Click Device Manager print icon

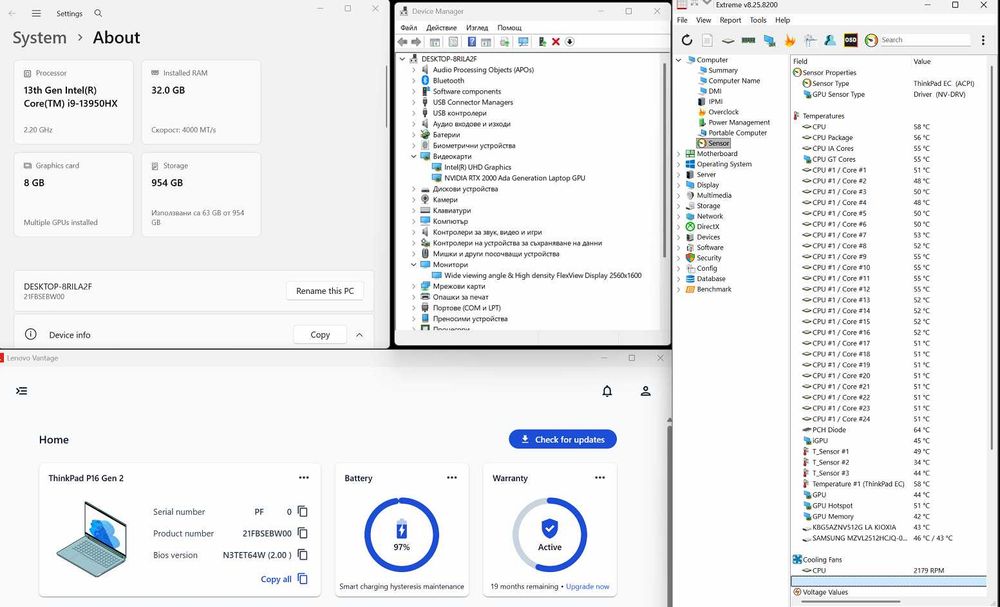click(504, 42)
